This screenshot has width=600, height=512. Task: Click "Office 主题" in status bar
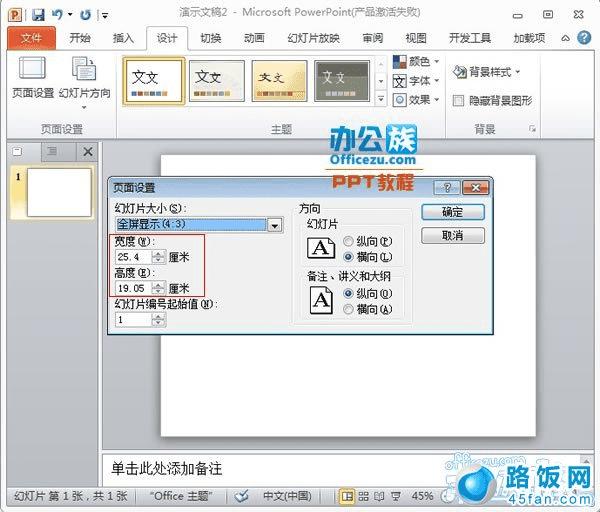point(181,496)
